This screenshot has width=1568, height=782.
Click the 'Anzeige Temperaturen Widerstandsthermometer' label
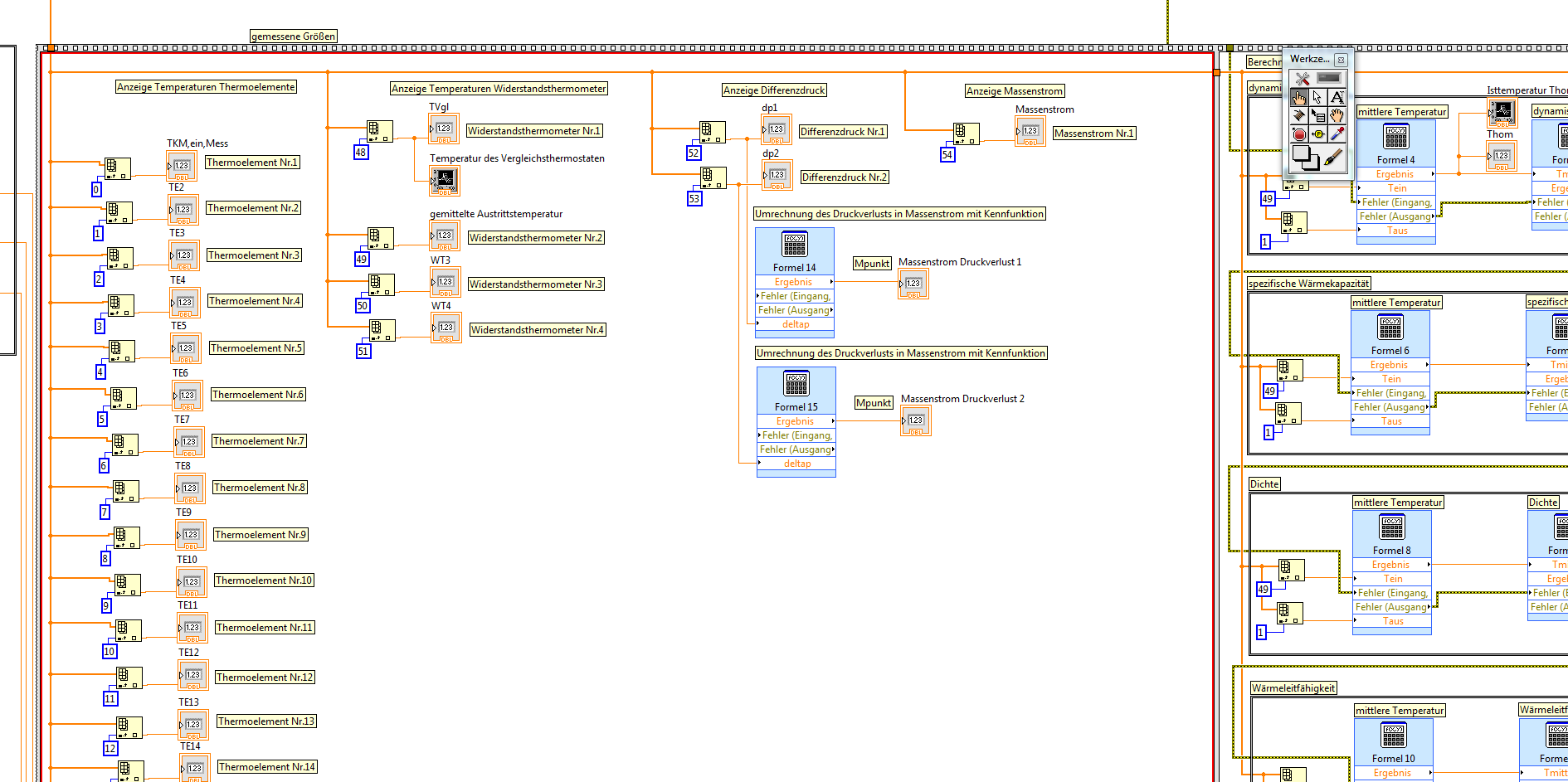(499, 89)
